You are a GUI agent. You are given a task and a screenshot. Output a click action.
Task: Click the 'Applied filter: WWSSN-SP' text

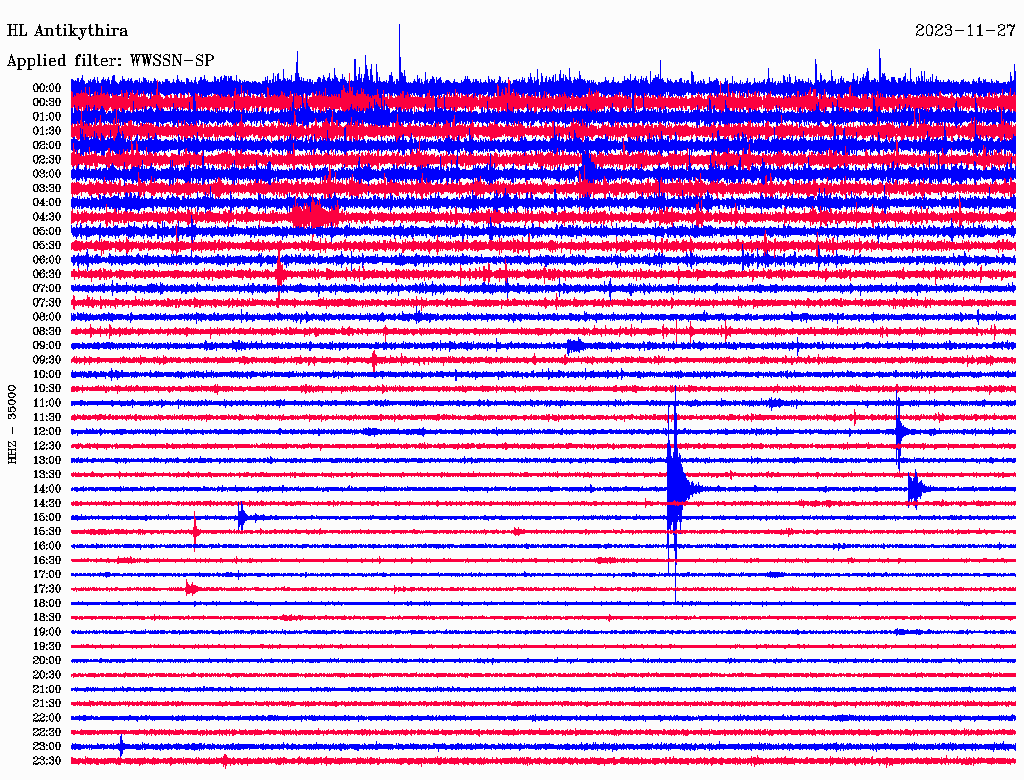(110, 61)
